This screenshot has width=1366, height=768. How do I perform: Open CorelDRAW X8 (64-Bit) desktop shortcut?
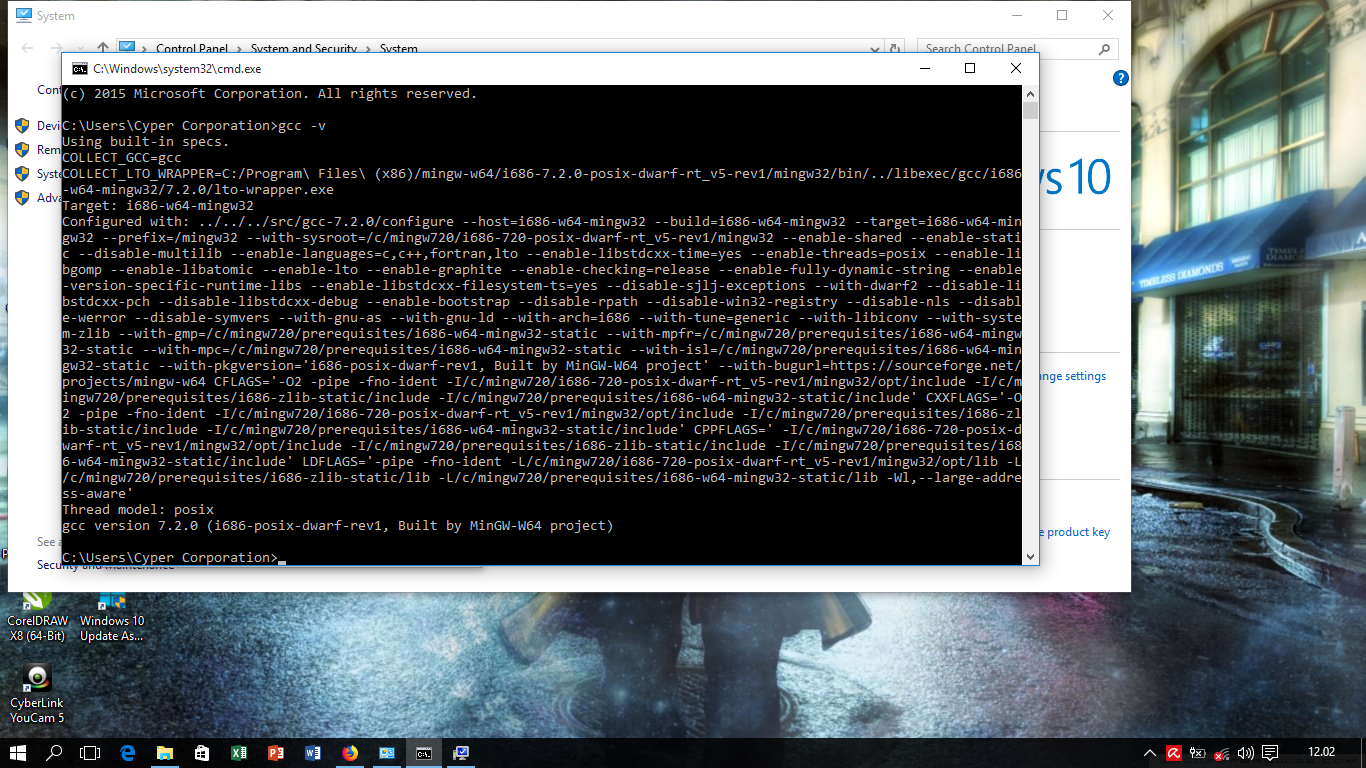[37, 616]
